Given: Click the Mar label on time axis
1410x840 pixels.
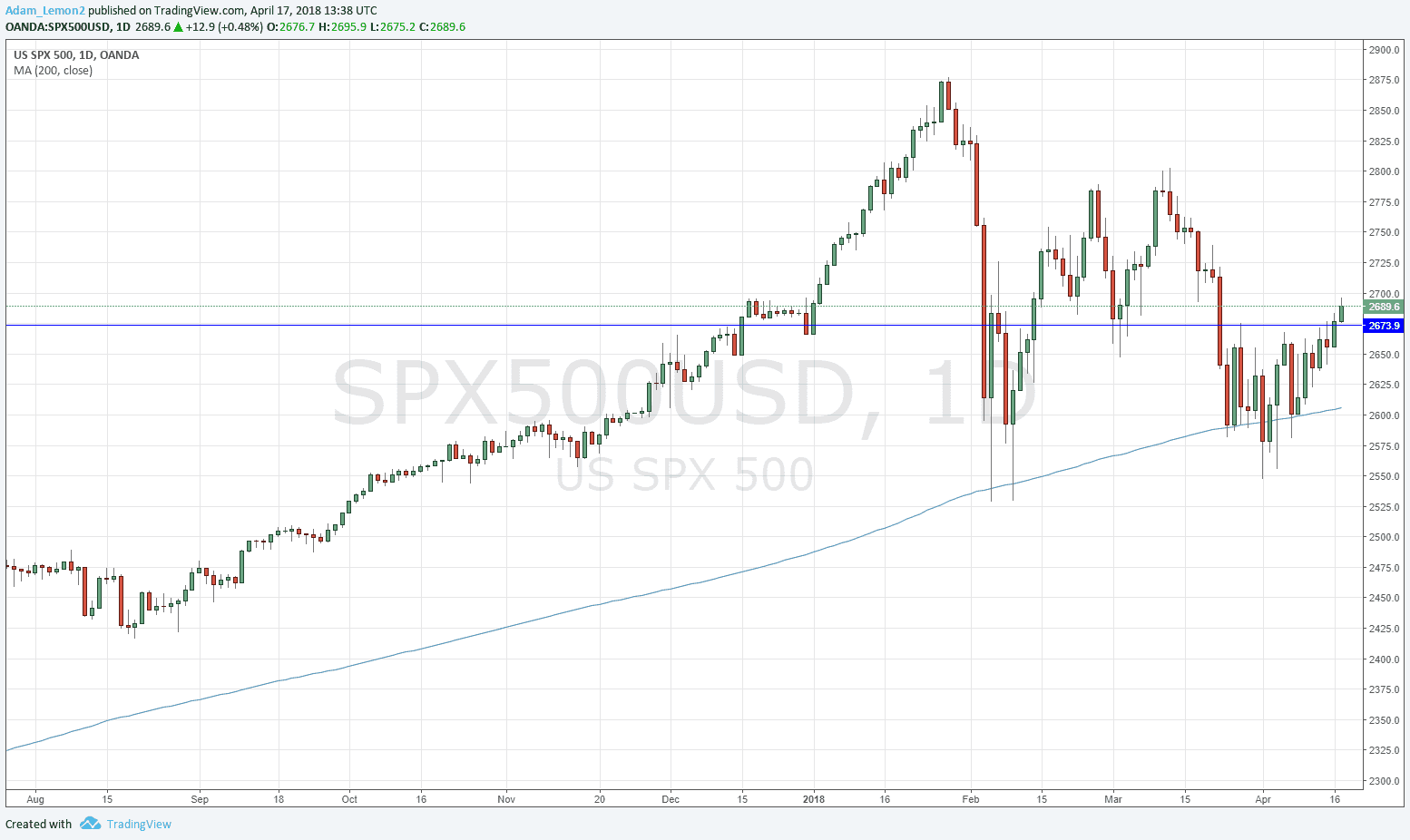Looking at the screenshot, I should coord(1113,799).
